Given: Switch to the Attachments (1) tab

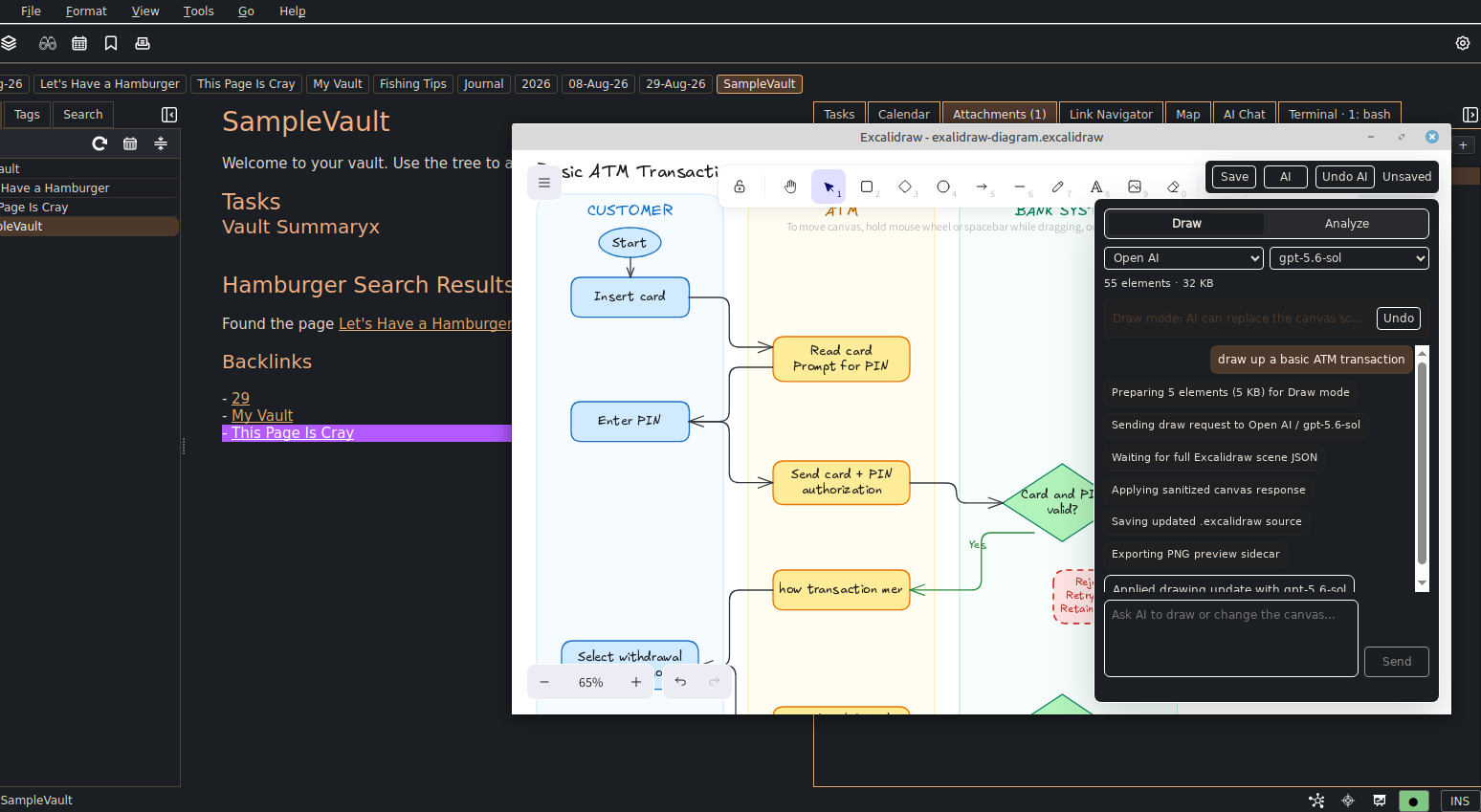Looking at the screenshot, I should 1000,114.
